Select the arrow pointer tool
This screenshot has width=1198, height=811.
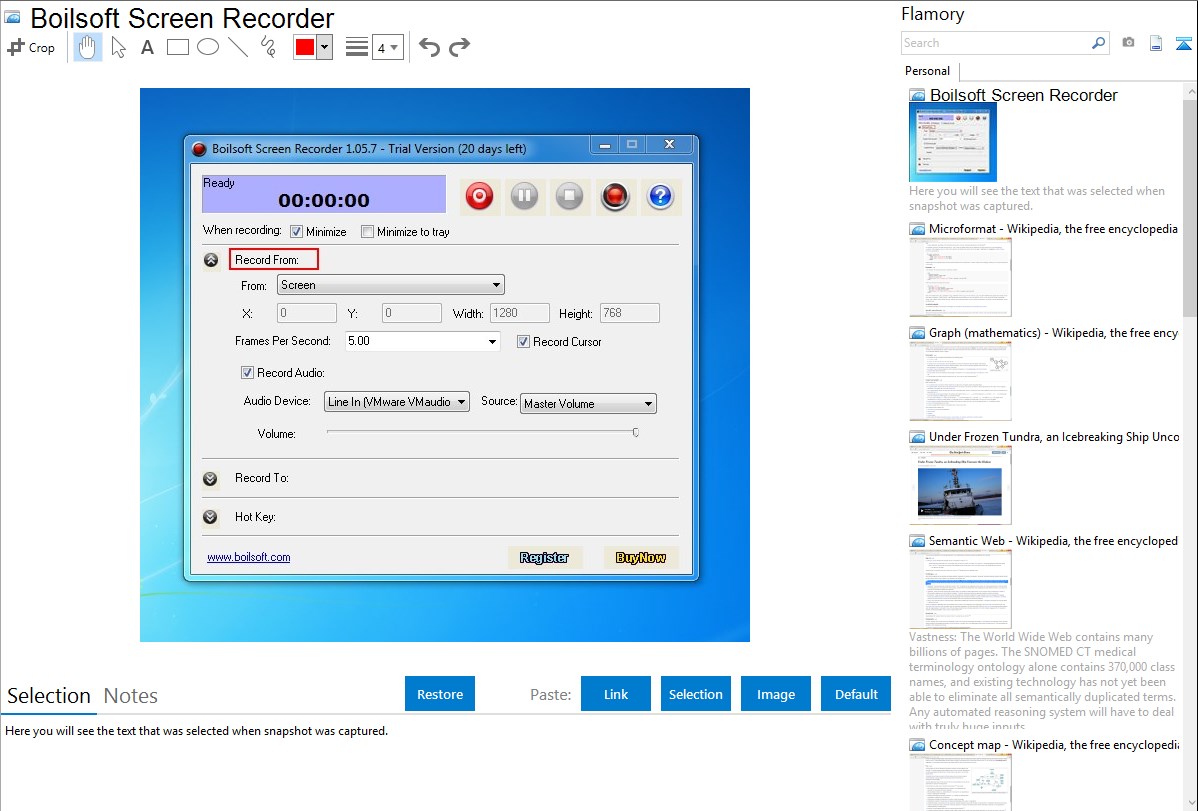click(x=118, y=47)
